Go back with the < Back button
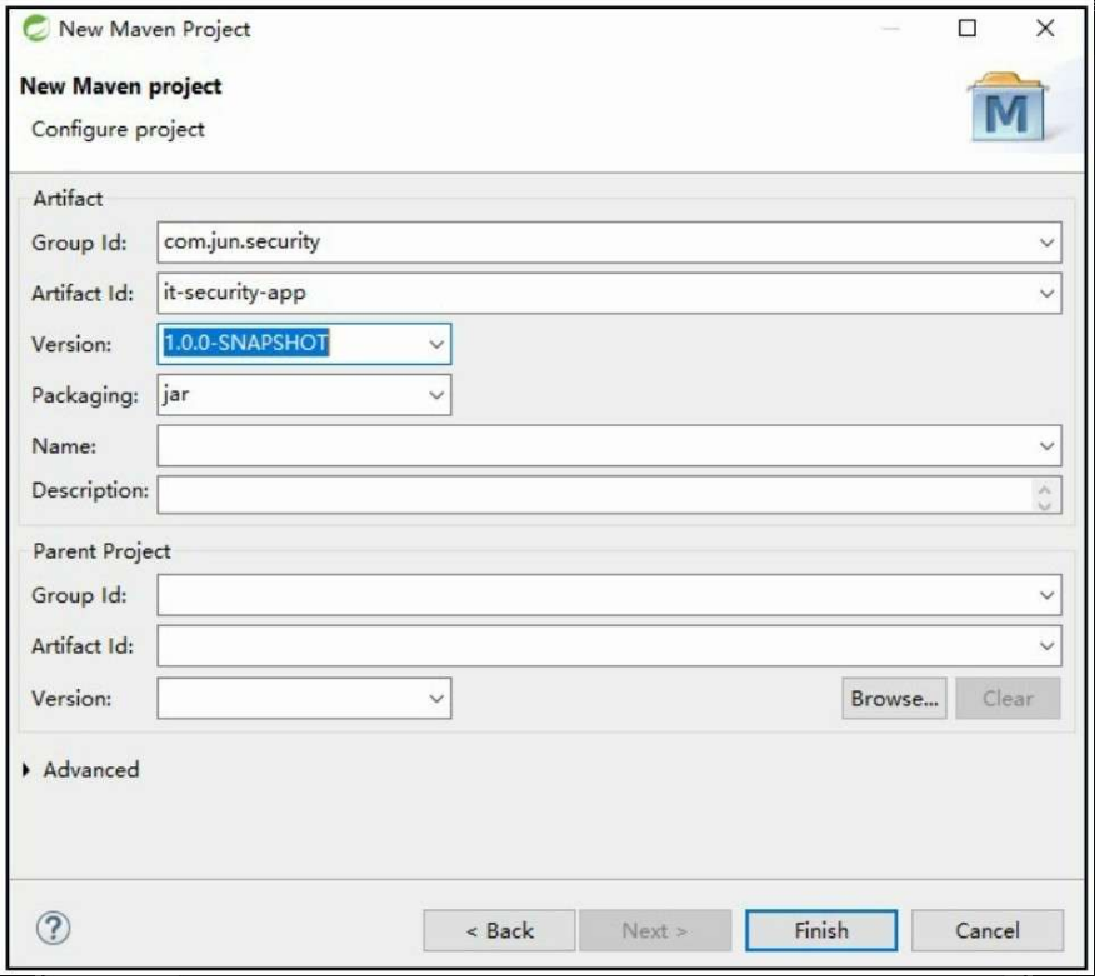The image size is (1095, 976). [499, 931]
